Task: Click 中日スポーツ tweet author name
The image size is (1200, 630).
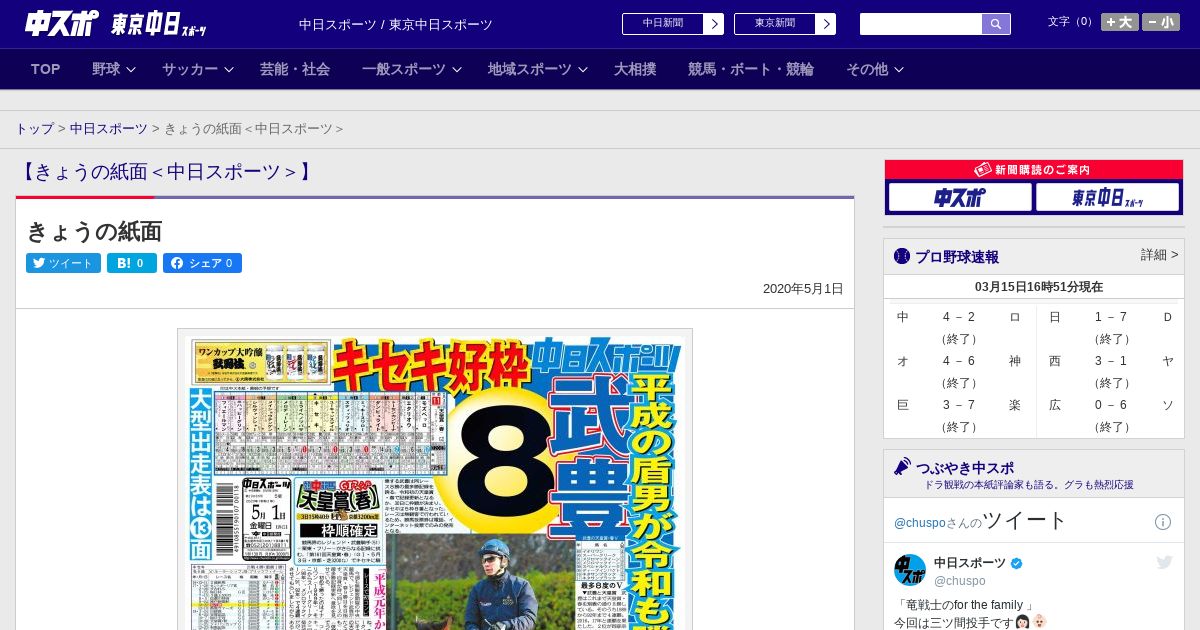Action: pos(970,563)
